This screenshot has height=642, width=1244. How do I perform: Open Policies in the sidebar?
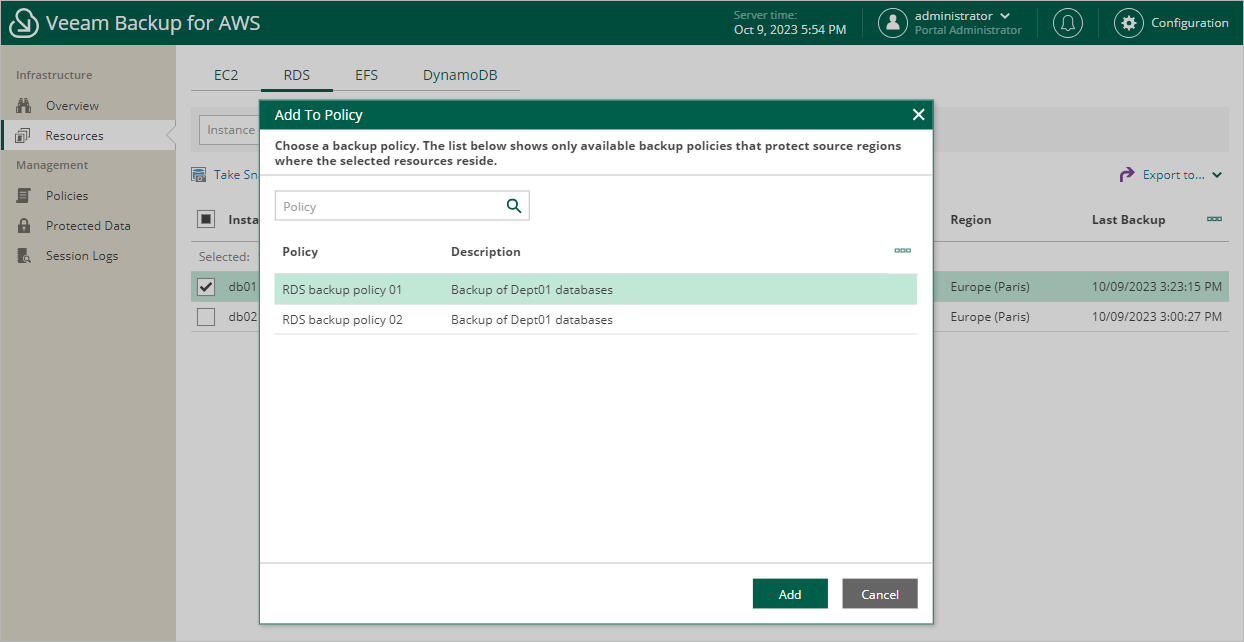(67, 196)
